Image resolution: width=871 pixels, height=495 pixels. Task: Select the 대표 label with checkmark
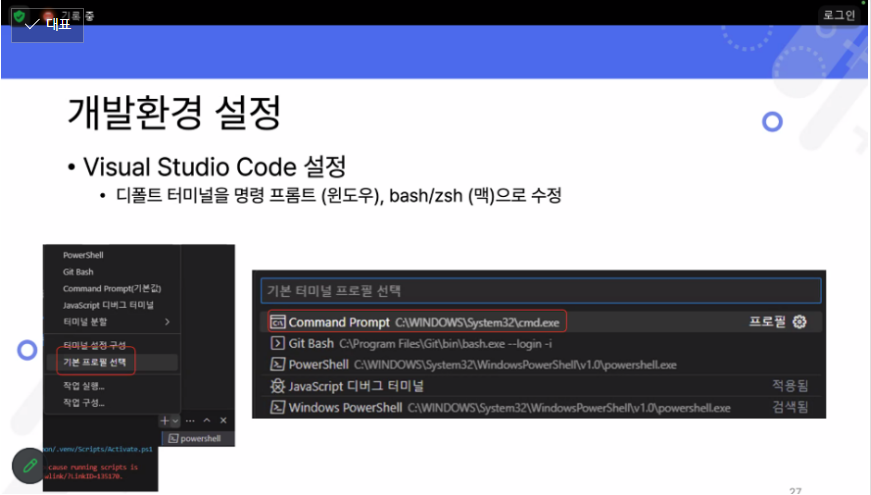tap(47, 24)
